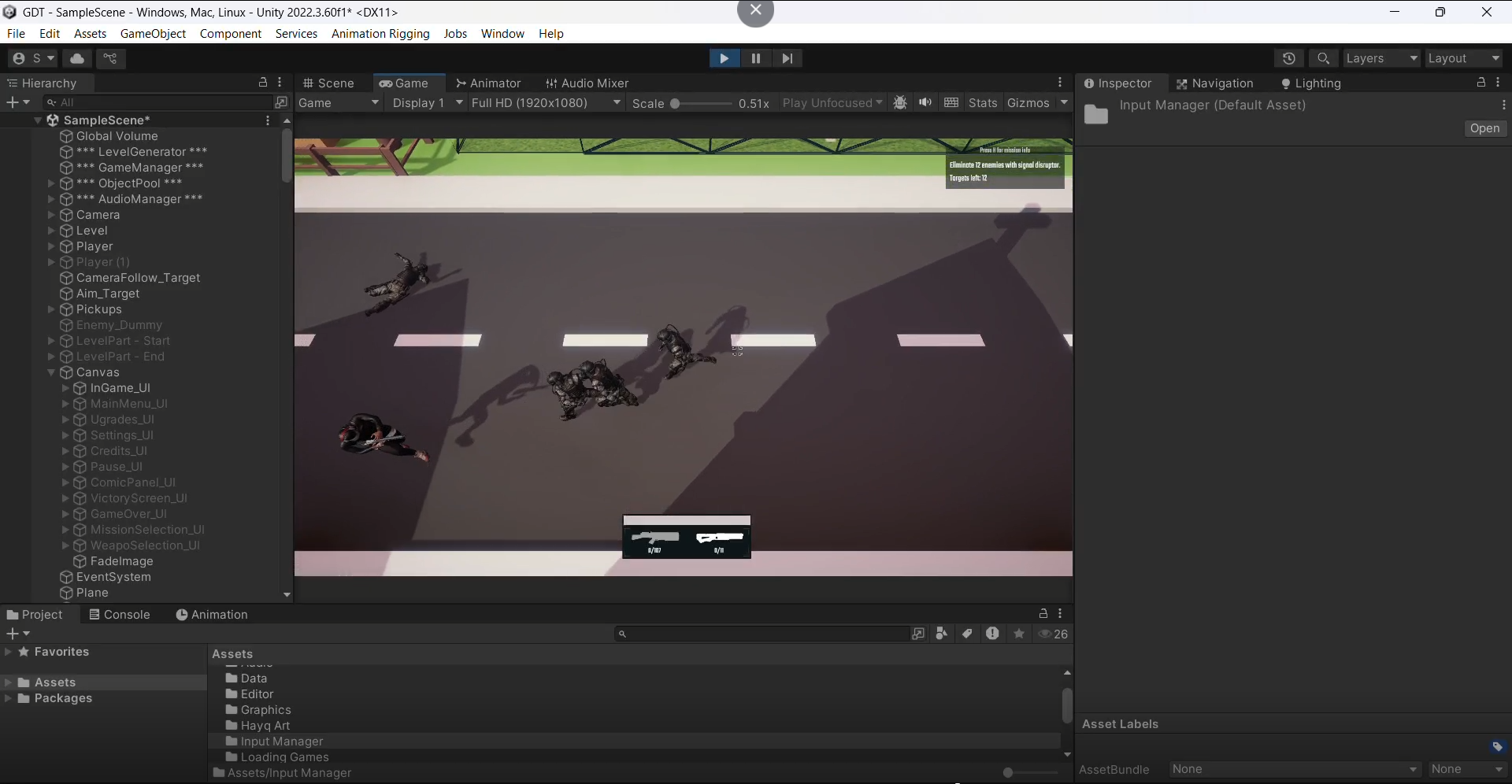The image size is (1512, 784).
Task: Open the Hierarchy search-by-type icon
Action: coord(281,102)
